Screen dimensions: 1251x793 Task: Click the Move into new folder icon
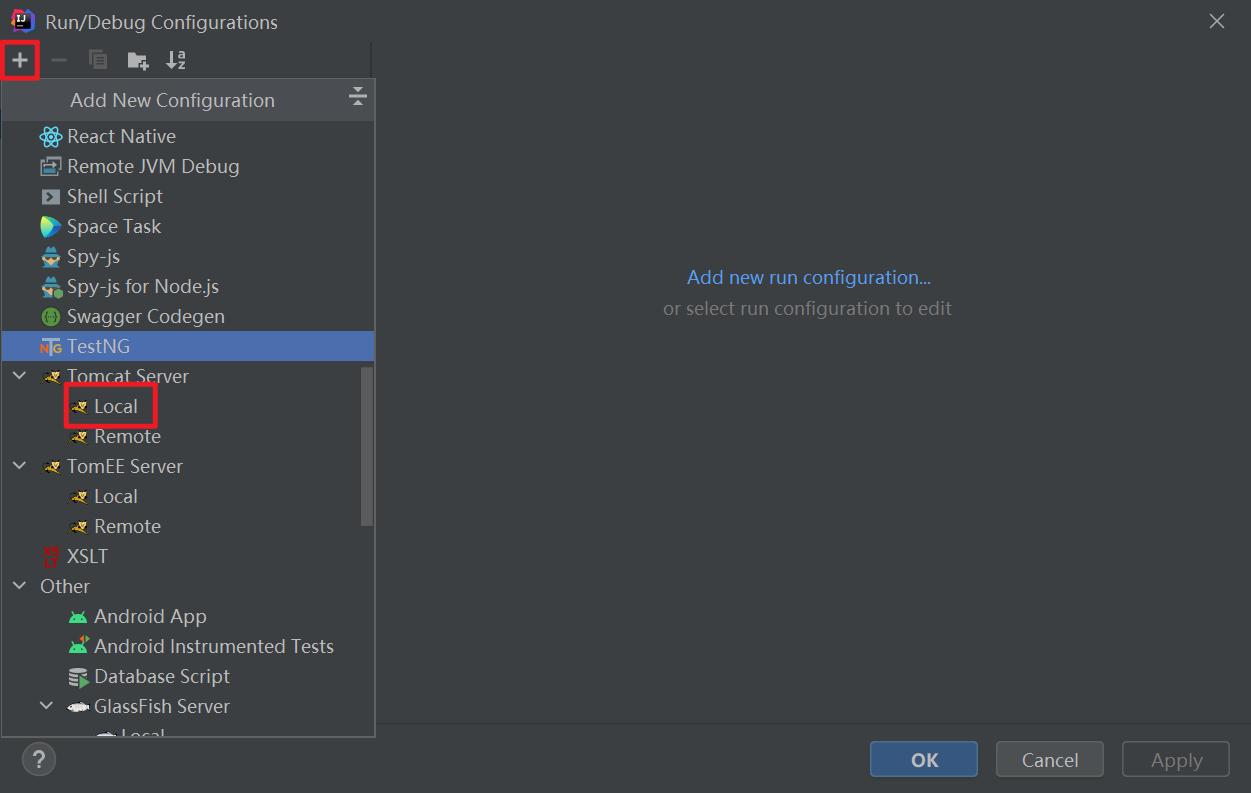[x=138, y=61]
